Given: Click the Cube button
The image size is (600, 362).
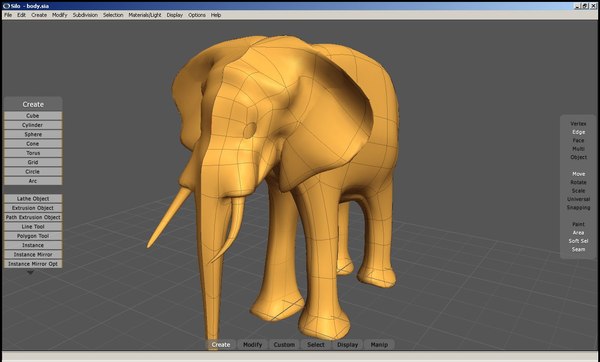Looking at the screenshot, I should (x=33, y=116).
